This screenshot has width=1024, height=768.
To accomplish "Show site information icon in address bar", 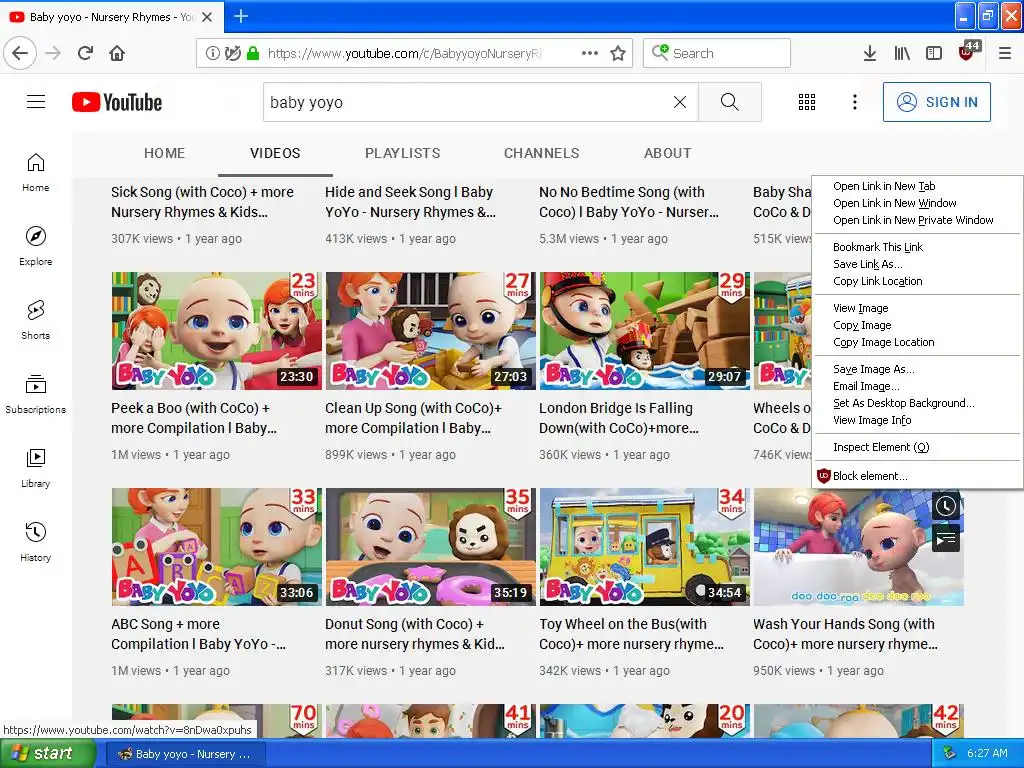I will click(212, 53).
